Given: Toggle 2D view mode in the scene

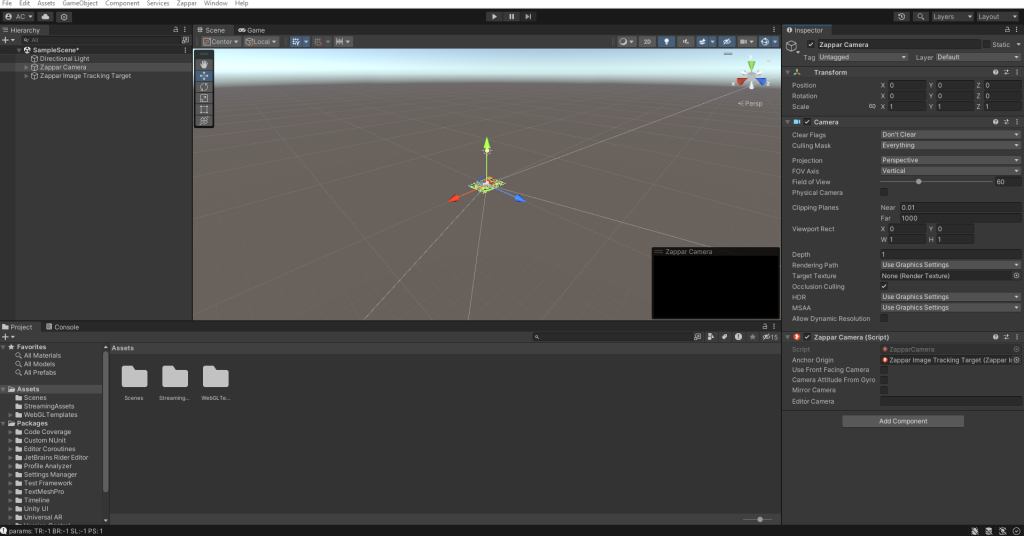Looking at the screenshot, I should coord(648,42).
